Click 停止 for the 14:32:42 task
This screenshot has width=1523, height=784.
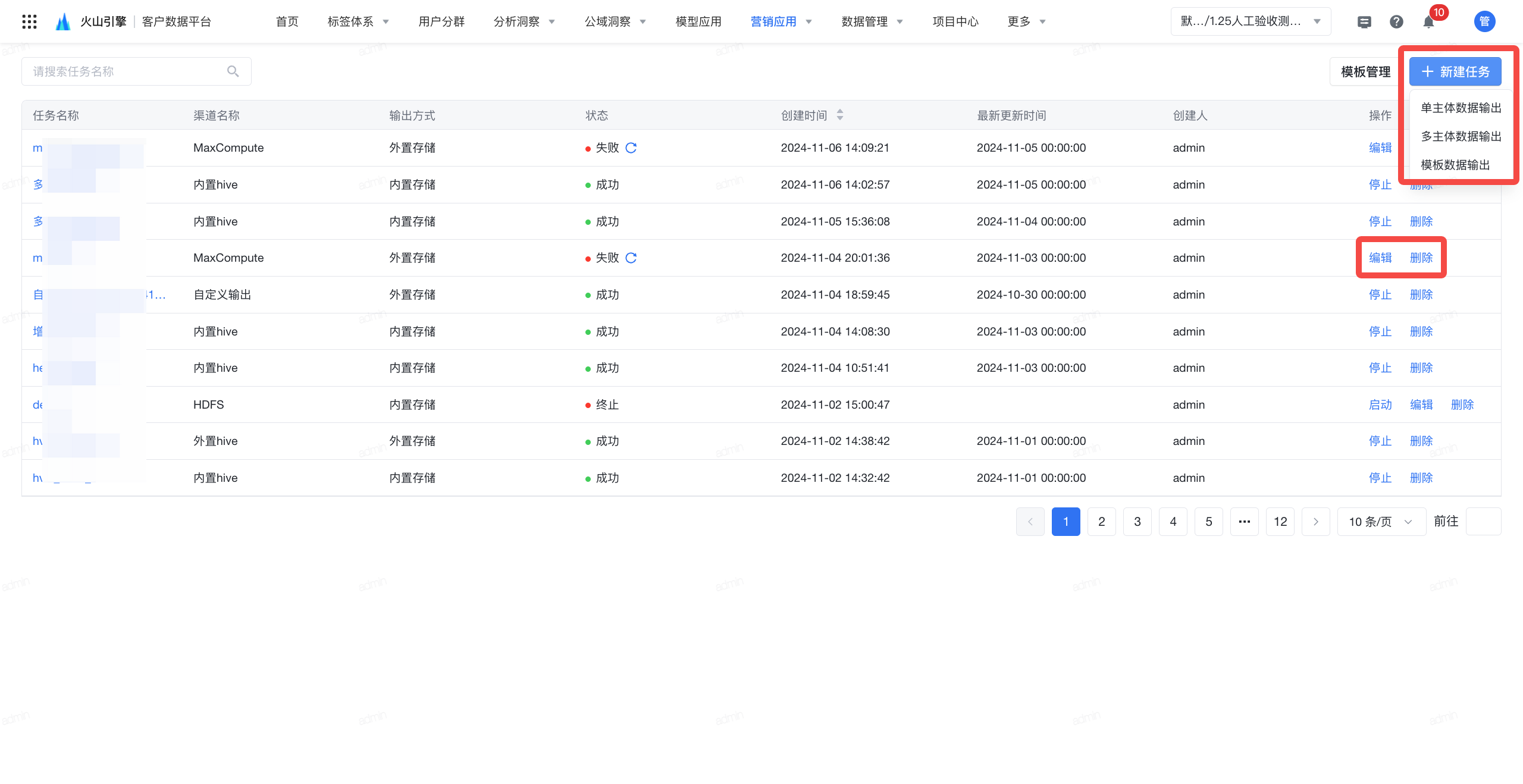1380,478
